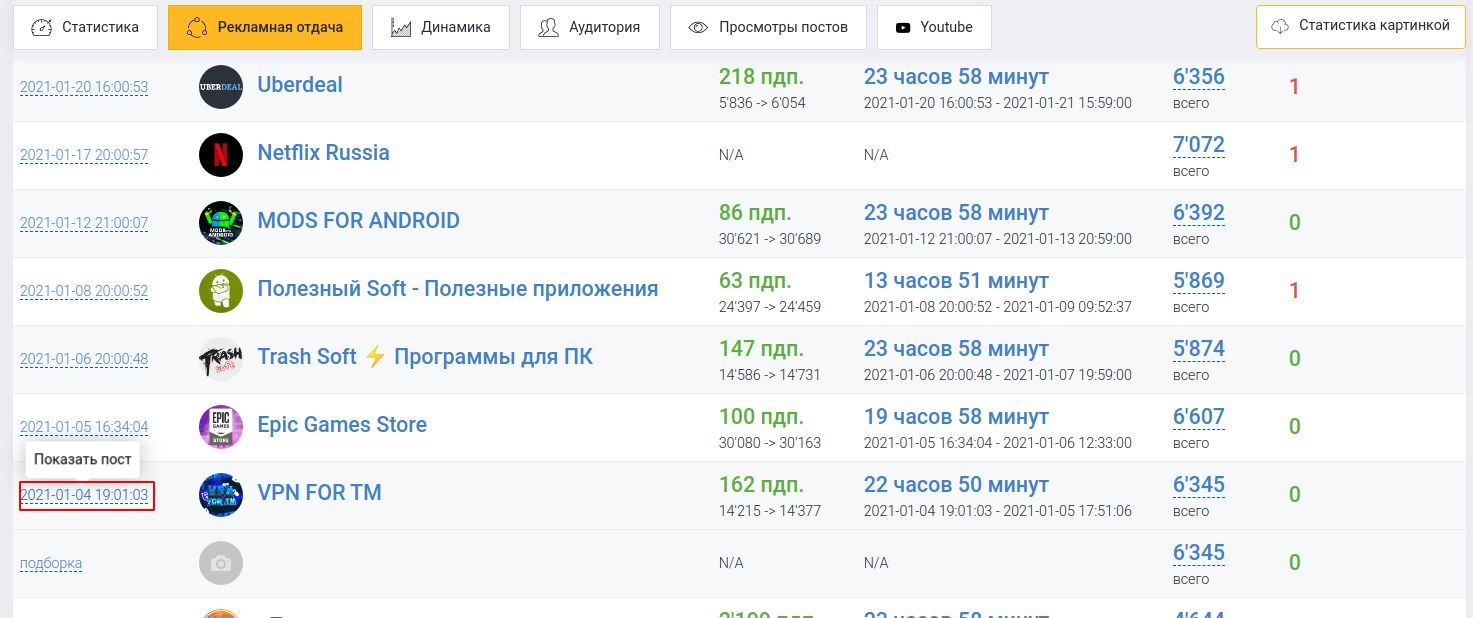Click the Epic Games Store avatar
This screenshot has width=1473, height=618.
pos(221,427)
